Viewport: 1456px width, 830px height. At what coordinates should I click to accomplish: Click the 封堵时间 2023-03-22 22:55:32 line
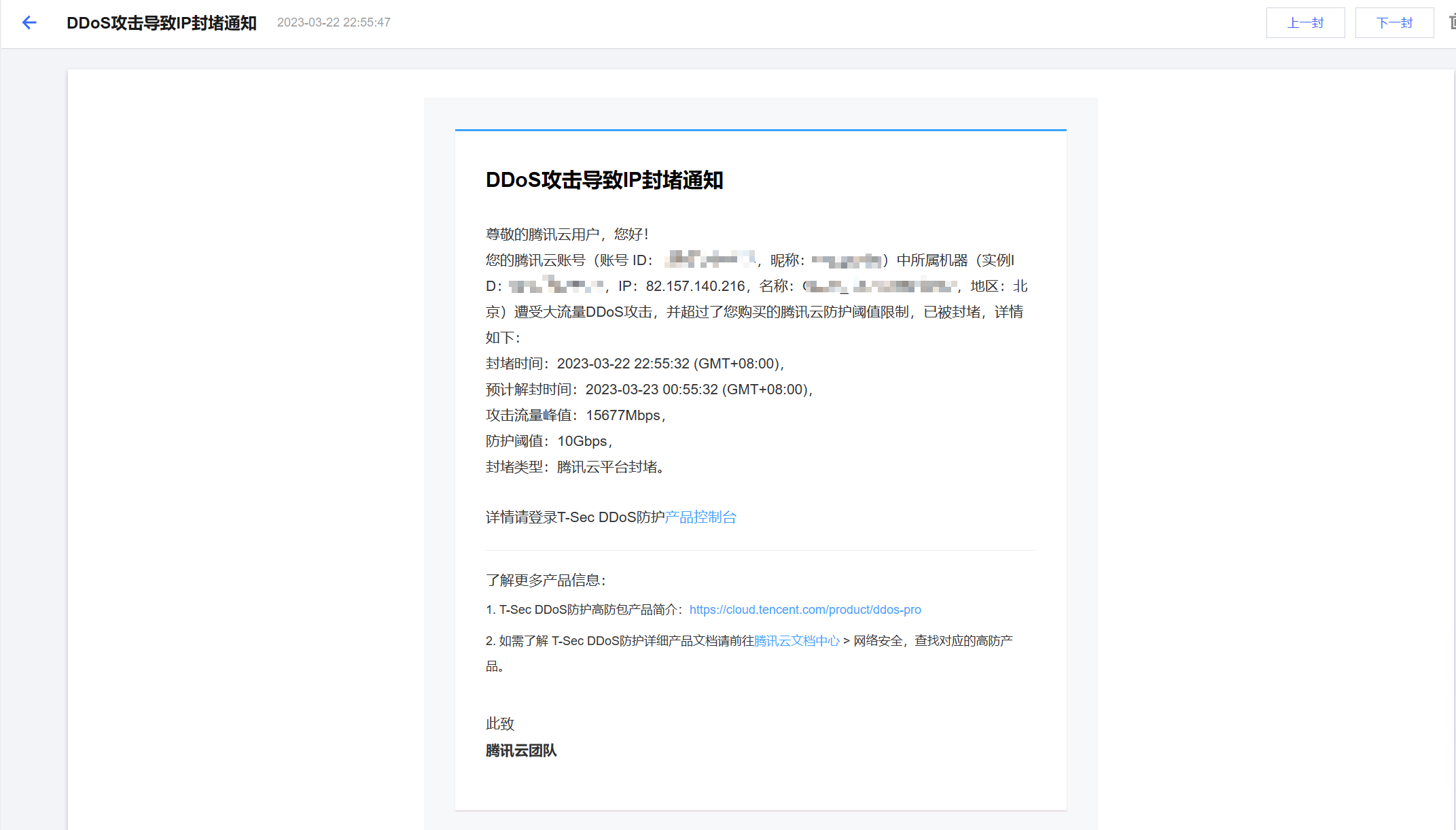click(x=635, y=364)
